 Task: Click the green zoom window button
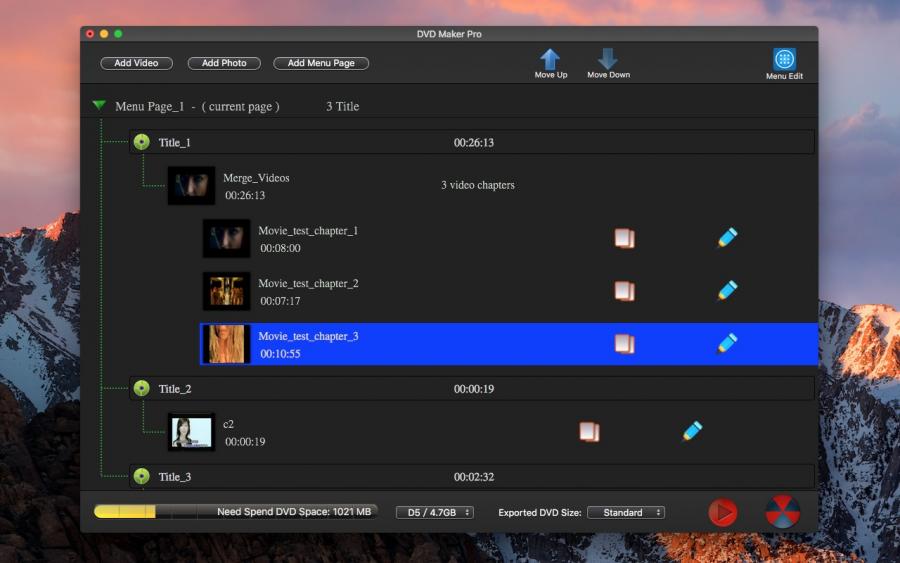point(118,34)
